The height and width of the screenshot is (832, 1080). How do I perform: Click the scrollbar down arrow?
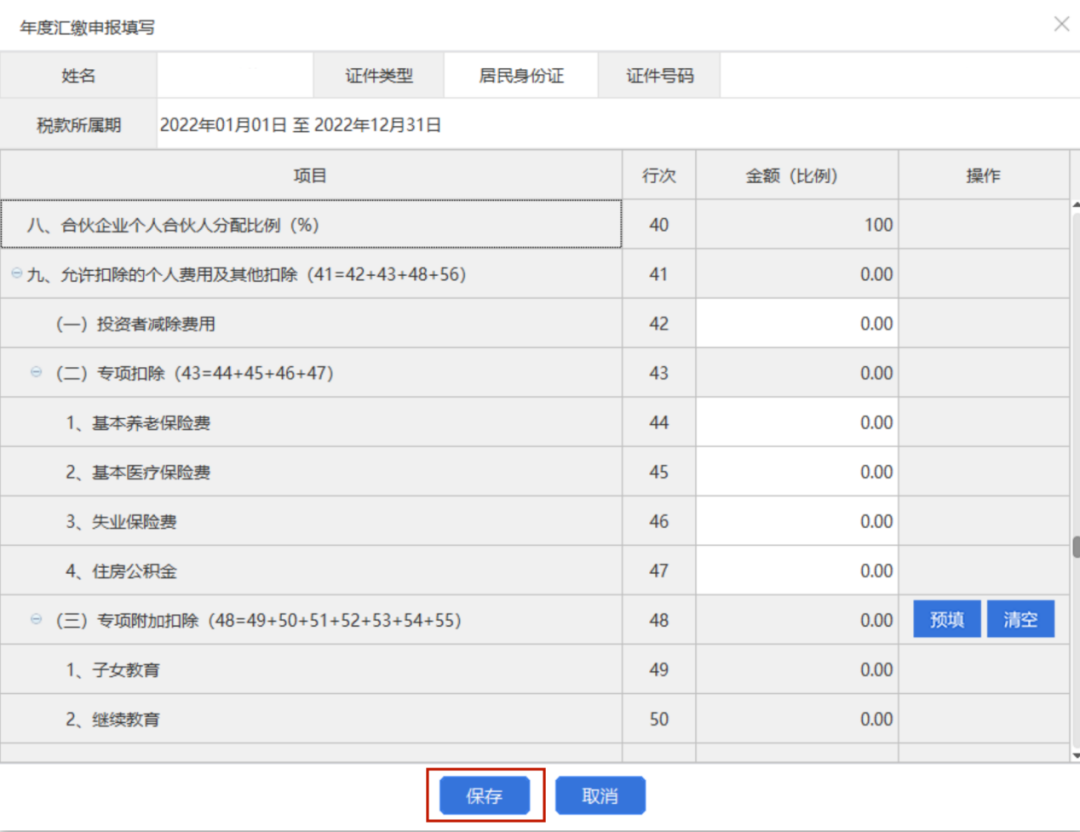point(1076,755)
